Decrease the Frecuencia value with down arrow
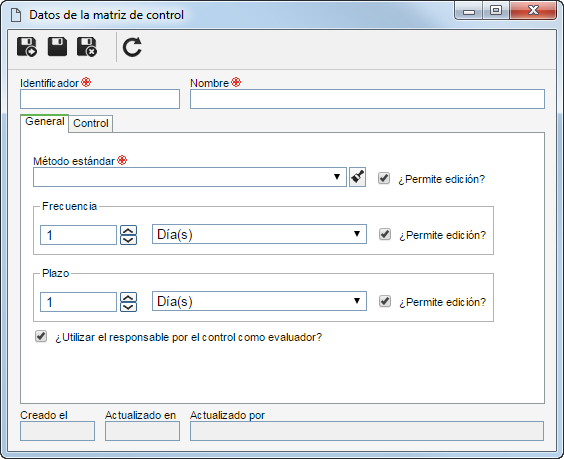 (x=128, y=240)
